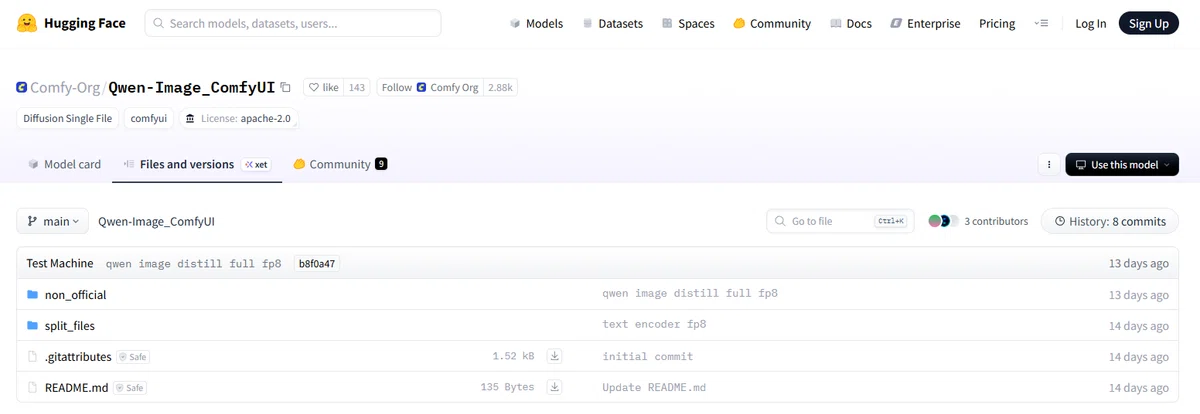Click the Qwen-Image_ComfyUI title link
Viewport: 1200px width, 414px height.
tap(191, 88)
